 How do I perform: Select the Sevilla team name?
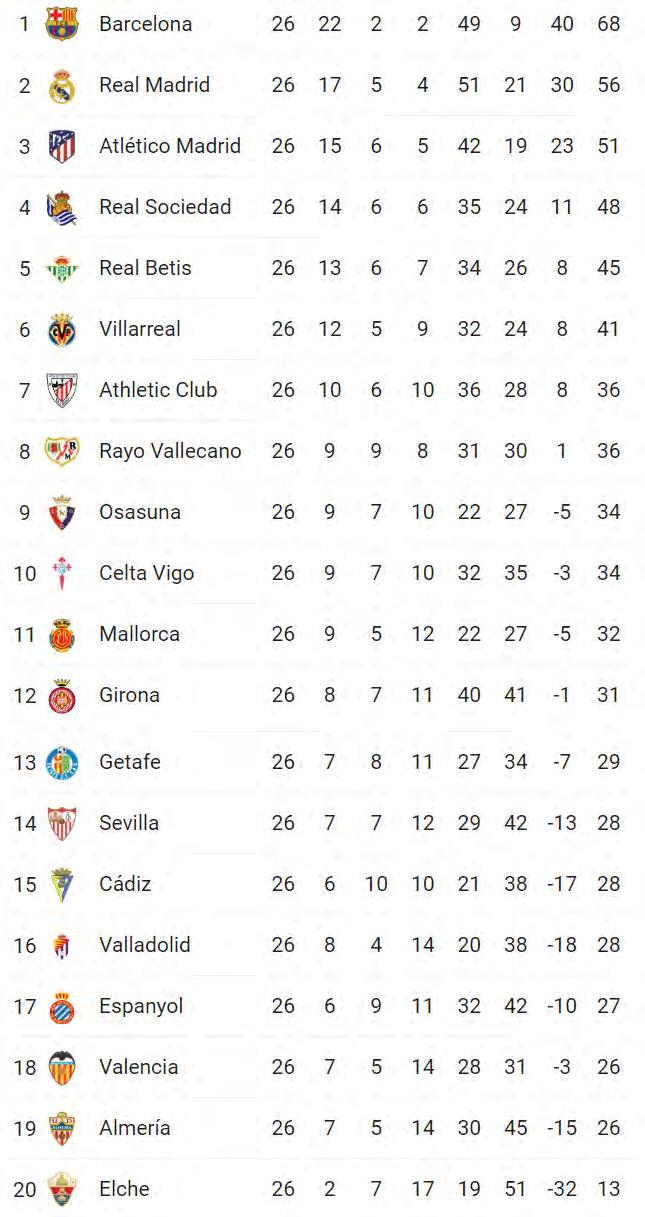tap(129, 823)
